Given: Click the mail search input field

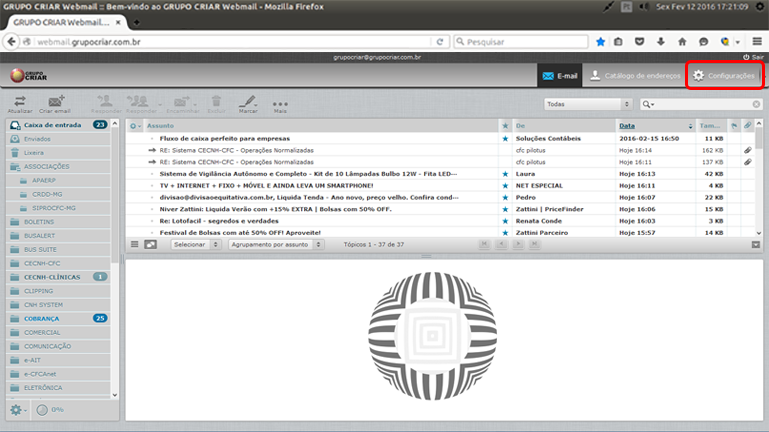Looking at the screenshot, I should [x=704, y=104].
